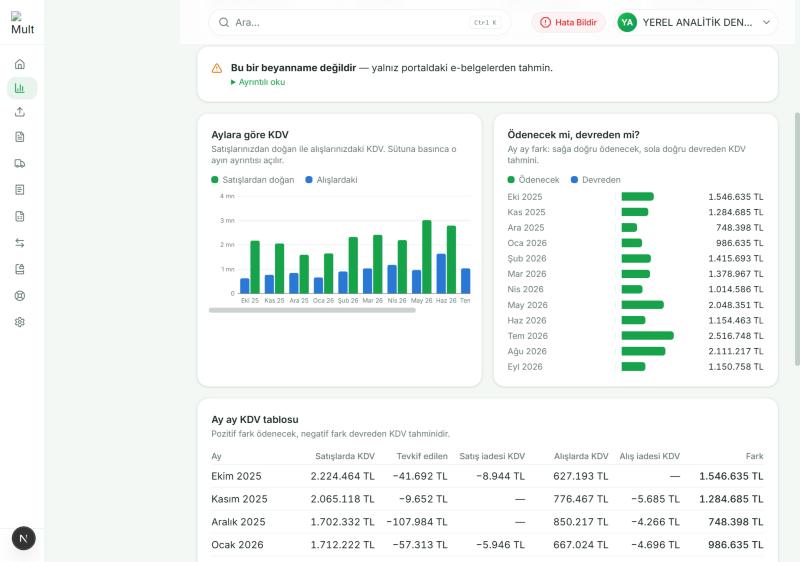The width and height of the screenshot is (800, 562).
Task: Open the delivery truck sidebar icon
Action: (19, 163)
